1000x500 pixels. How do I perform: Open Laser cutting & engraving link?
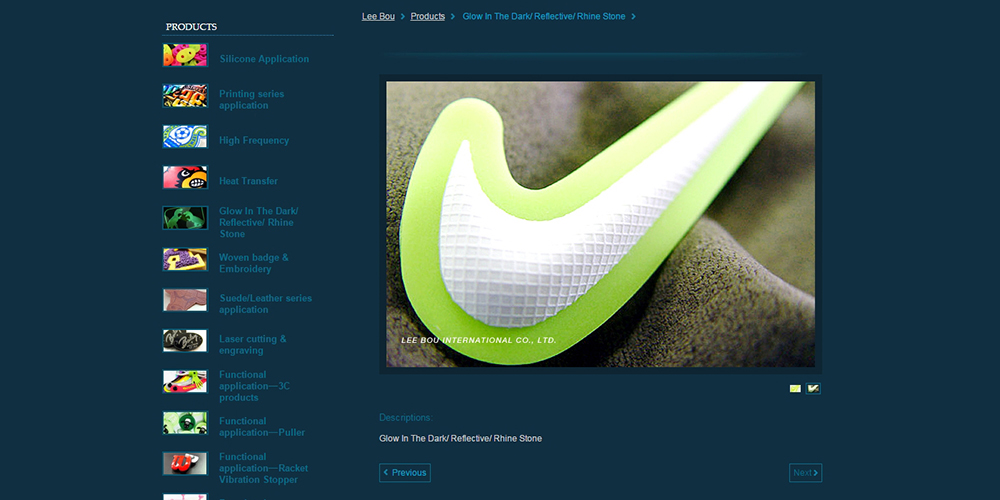(x=253, y=344)
